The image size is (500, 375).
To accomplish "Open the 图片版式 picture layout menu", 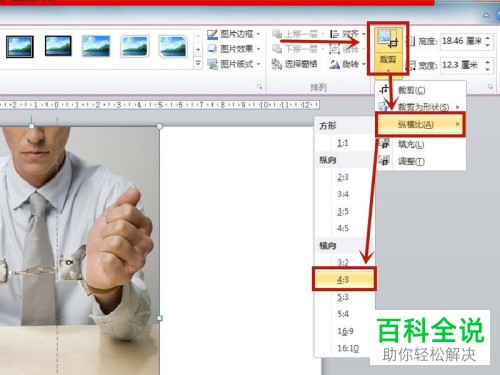I will 234,64.
